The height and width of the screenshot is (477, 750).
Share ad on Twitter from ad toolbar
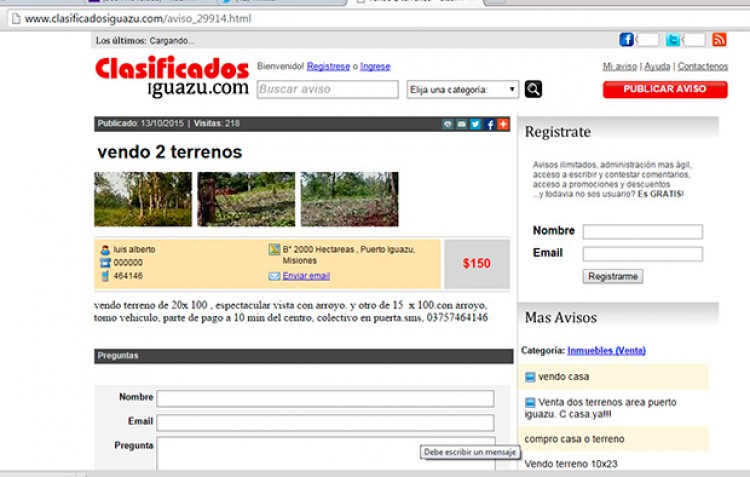pos(476,124)
